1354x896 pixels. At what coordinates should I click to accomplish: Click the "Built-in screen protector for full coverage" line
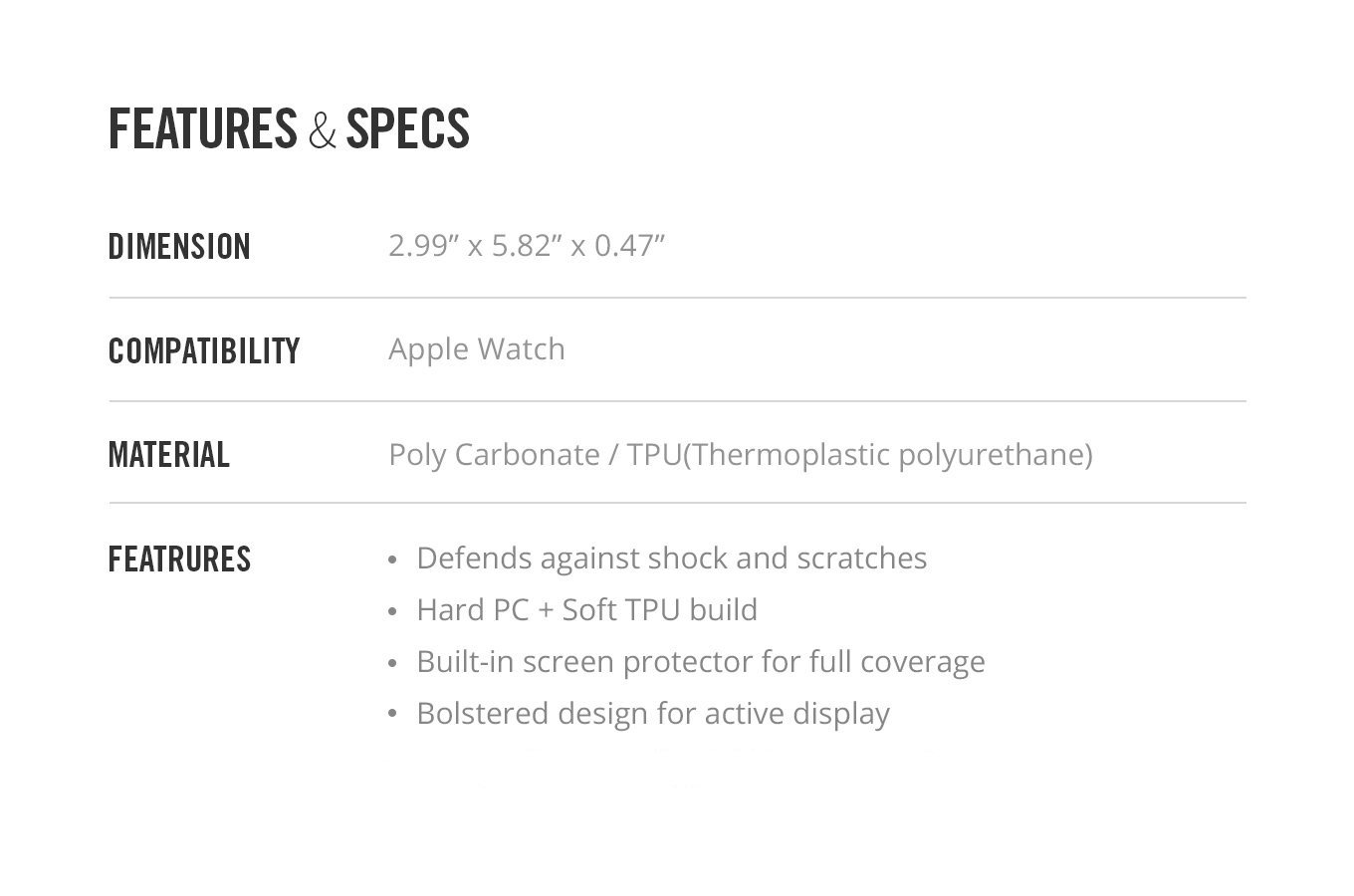coord(701,662)
